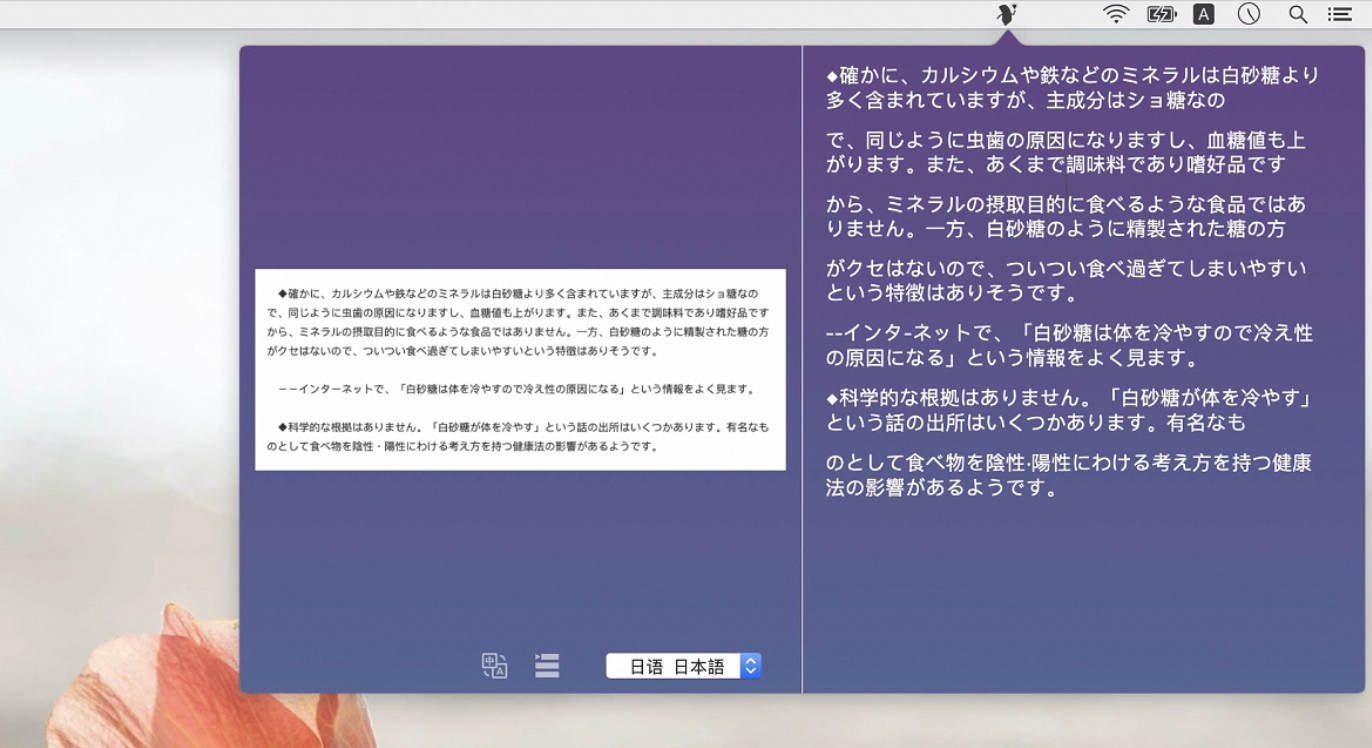This screenshot has width=1372, height=748.
Task: Click the clock icon in the menu bar
Action: click(1249, 14)
